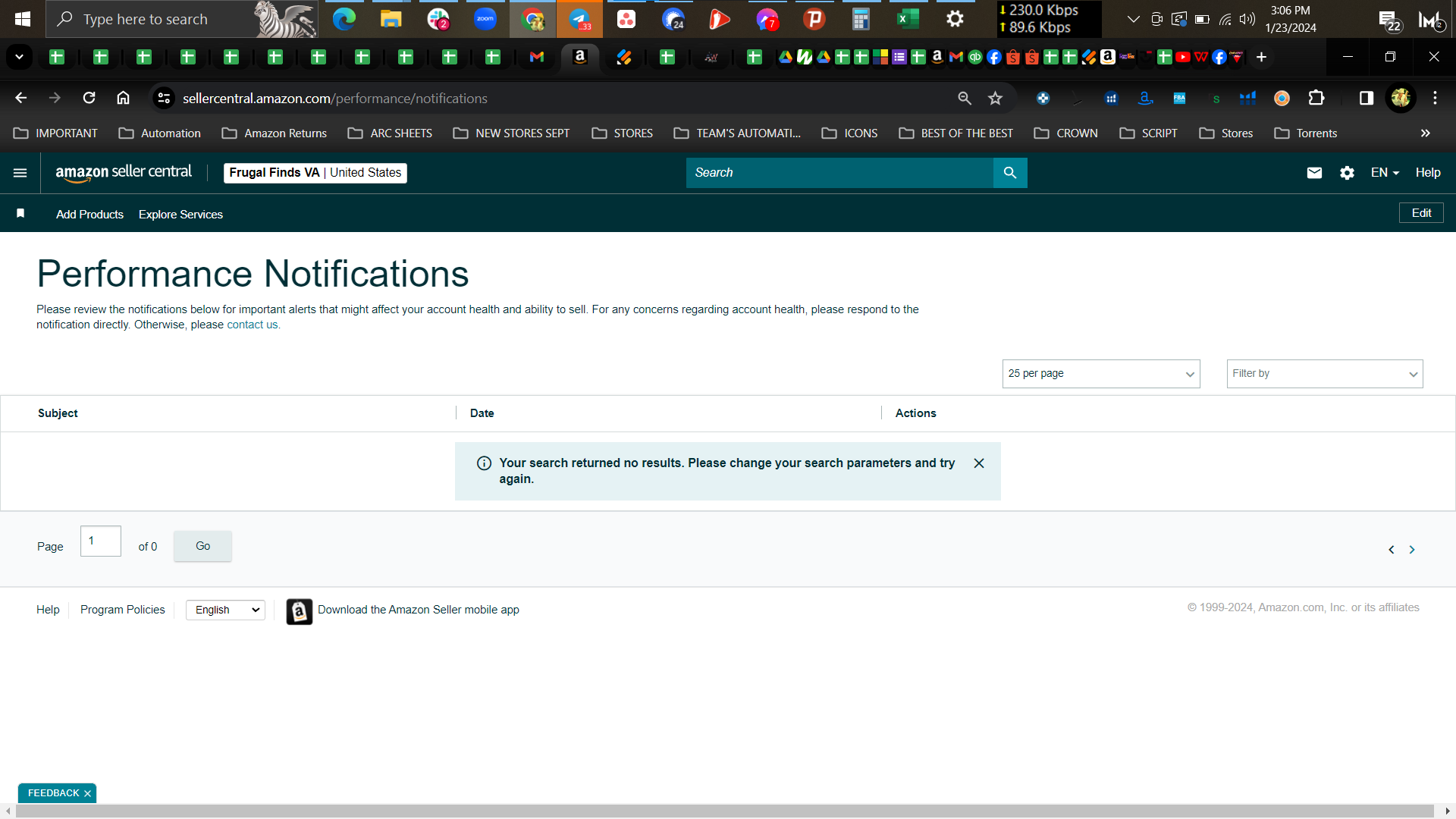This screenshot has height=819, width=1456.
Task: Open the browser home page
Action: tap(123, 98)
